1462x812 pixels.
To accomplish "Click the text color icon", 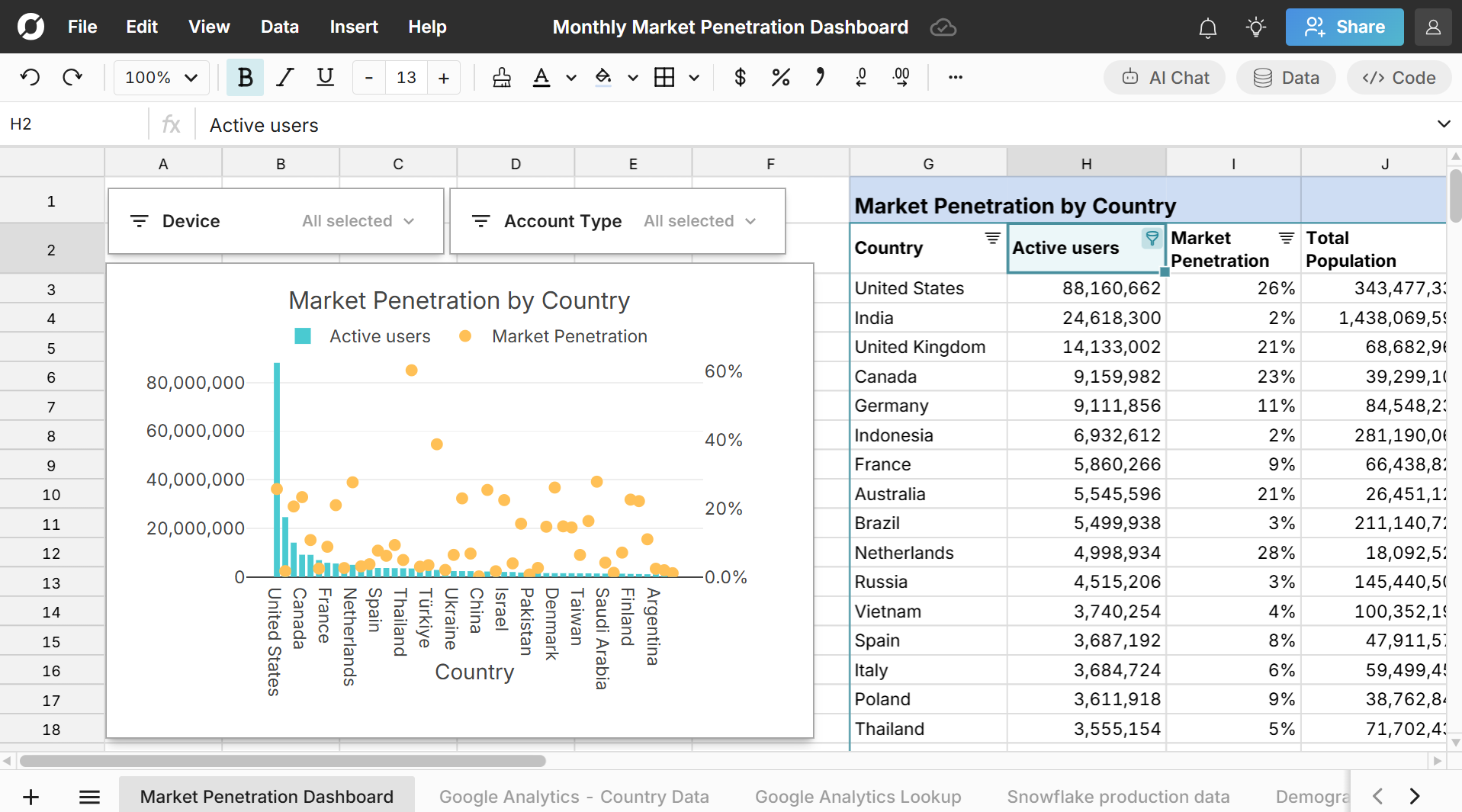I will click(x=541, y=77).
